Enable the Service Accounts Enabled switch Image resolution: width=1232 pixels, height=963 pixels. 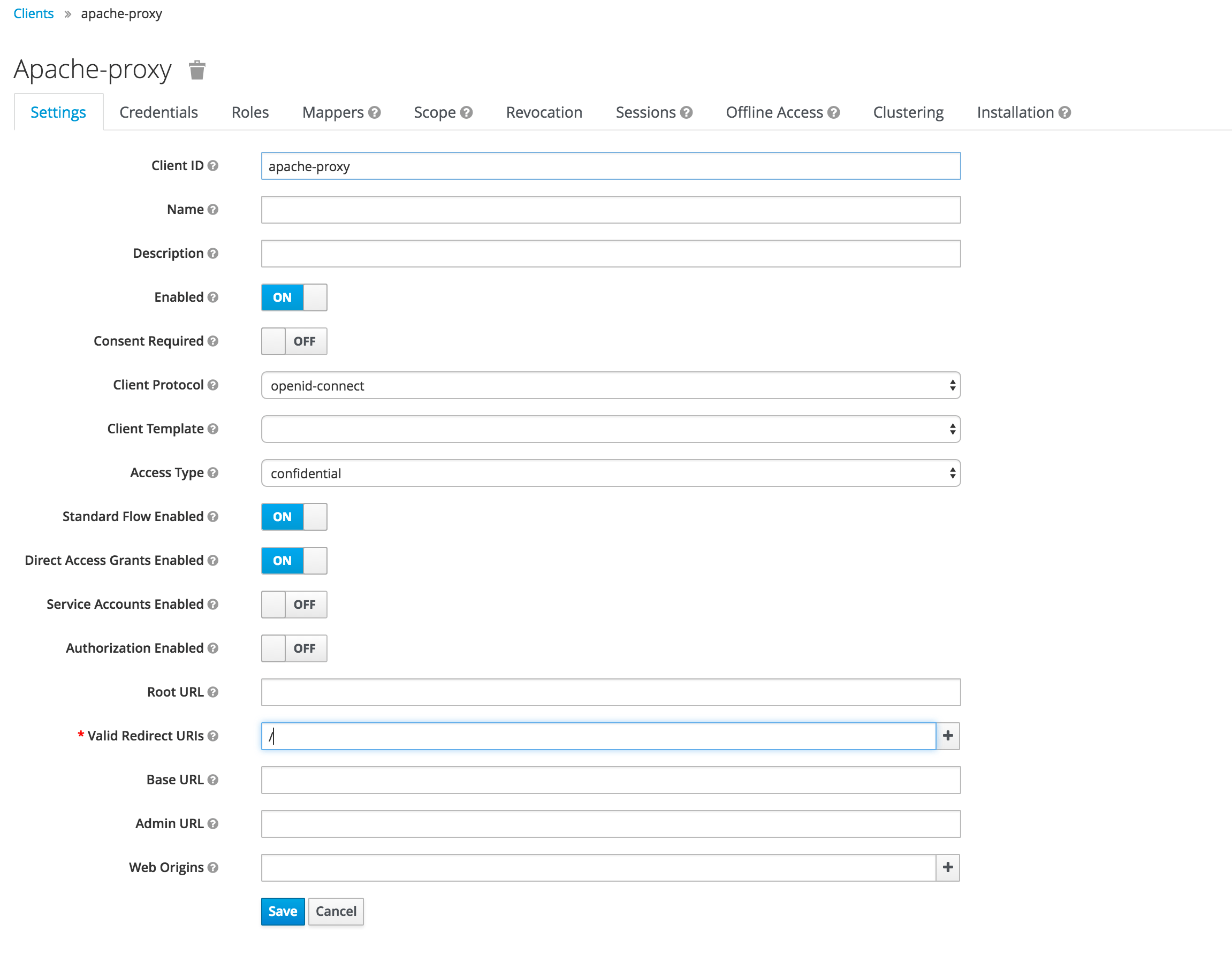[x=294, y=605]
